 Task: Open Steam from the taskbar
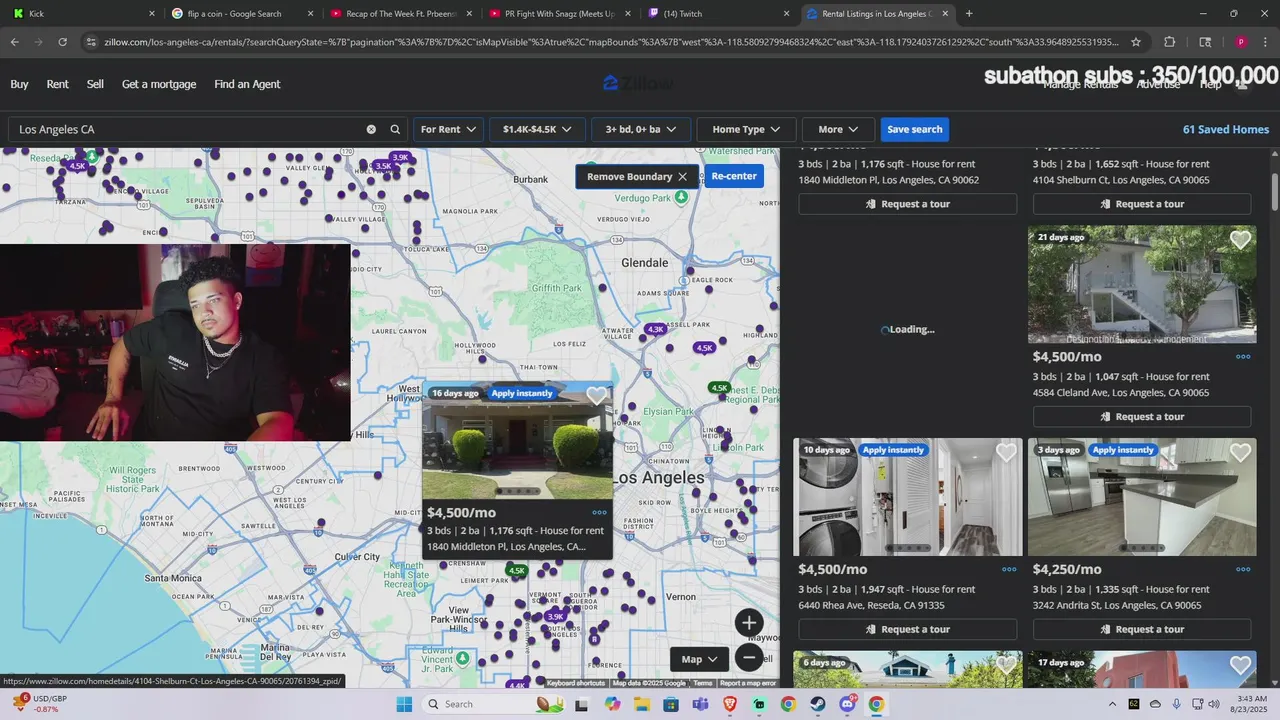817,704
